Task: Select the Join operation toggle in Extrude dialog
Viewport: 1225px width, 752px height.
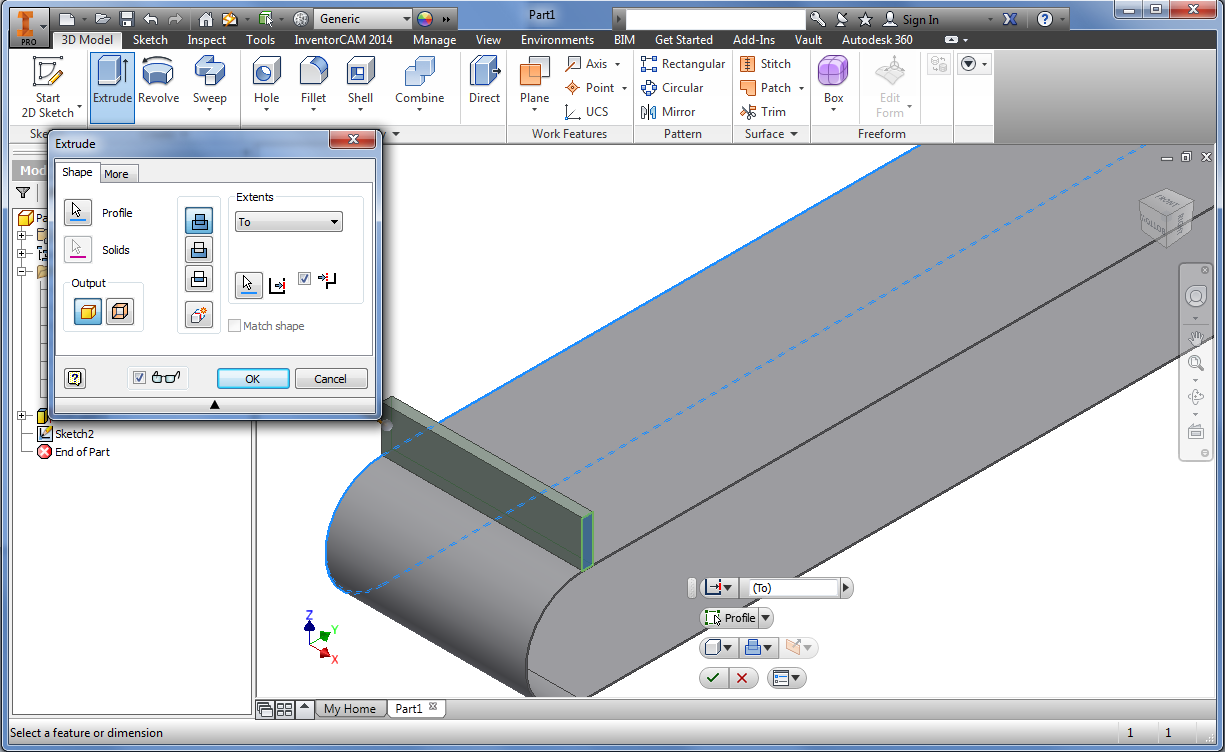Action: point(199,221)
